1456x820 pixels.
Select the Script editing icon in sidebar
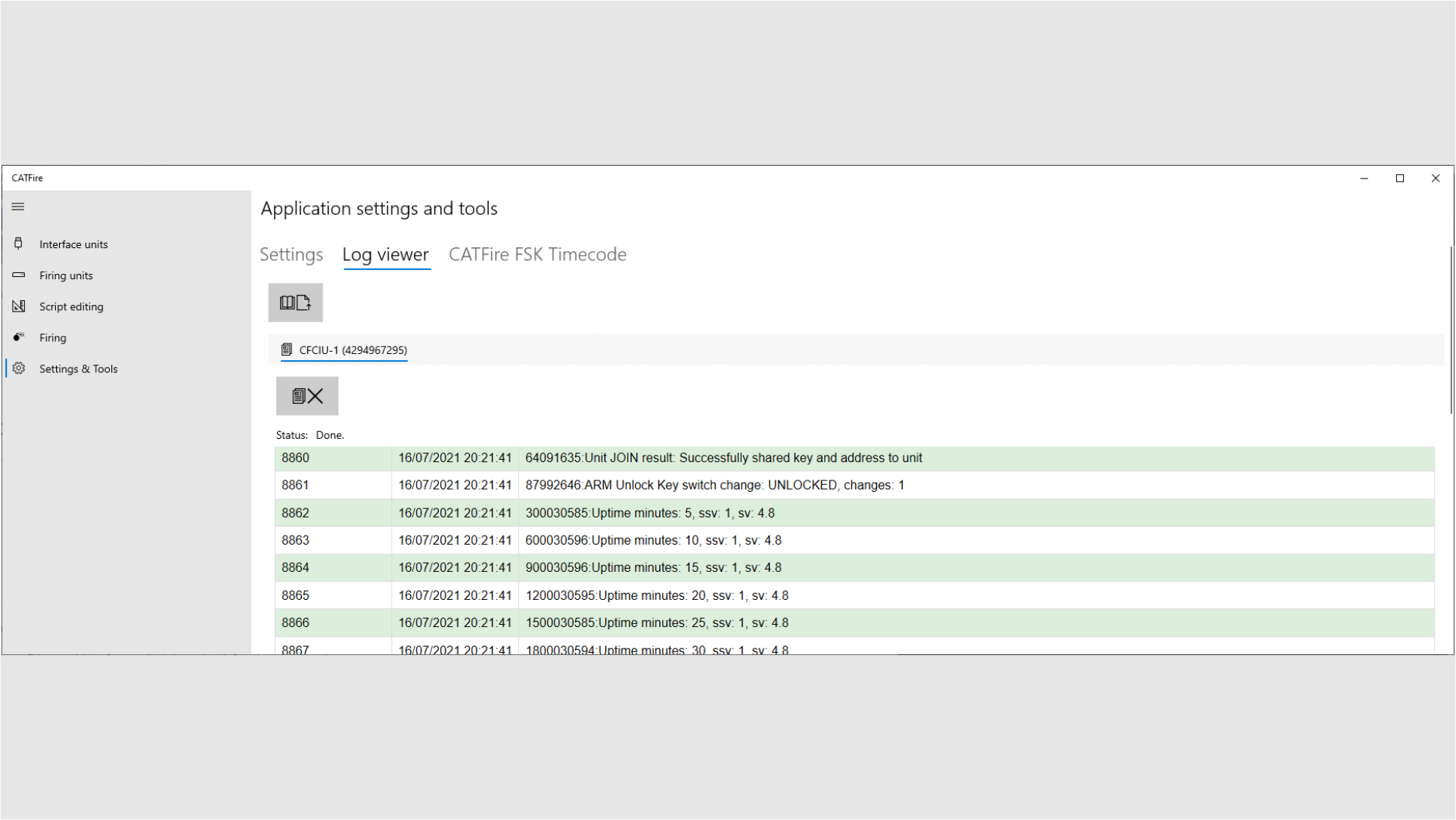pyautogui.click(x=19, y=306)
